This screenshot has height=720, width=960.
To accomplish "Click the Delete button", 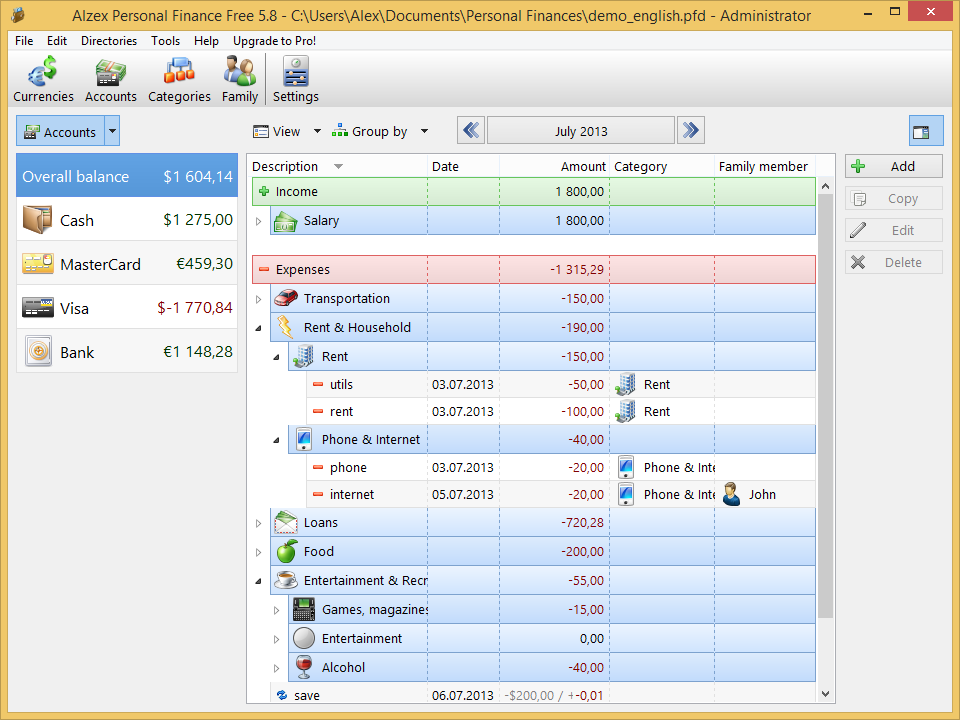I will coord(893,262).
